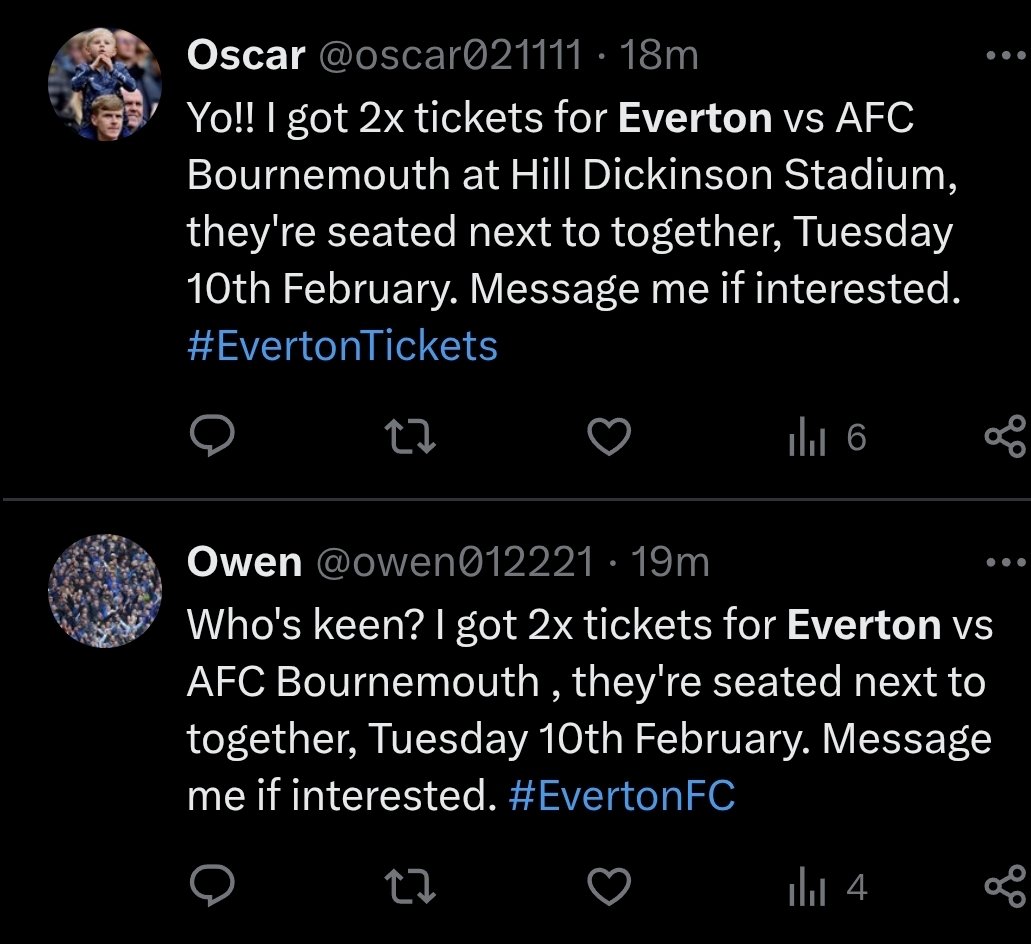Share Owen's tweet
Viewport: 1031px width, 944px height.
[1005, 887]
